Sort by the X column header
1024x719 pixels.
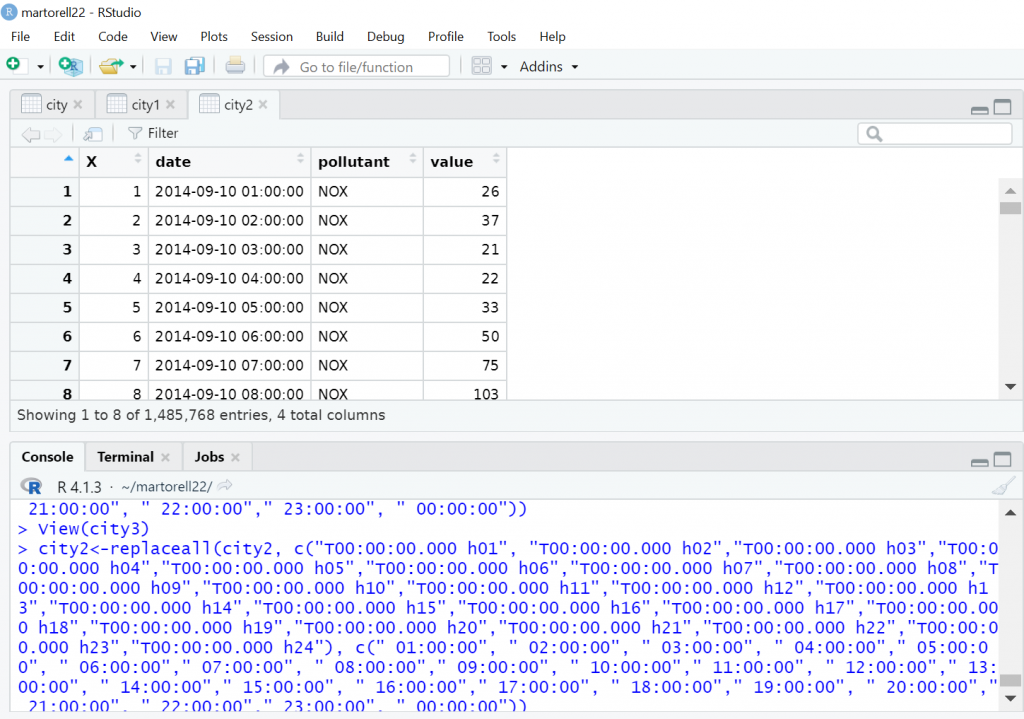click(114, 162)
